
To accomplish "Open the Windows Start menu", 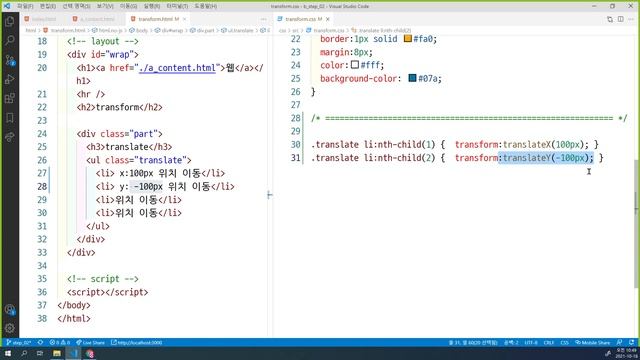I will (8, 353).
